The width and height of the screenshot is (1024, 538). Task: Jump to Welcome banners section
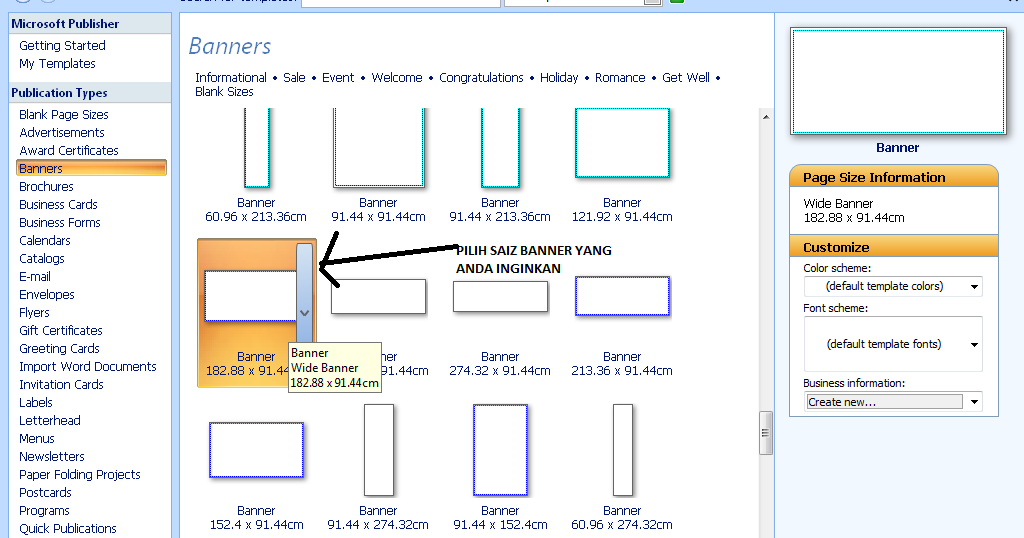coord(396,78)
